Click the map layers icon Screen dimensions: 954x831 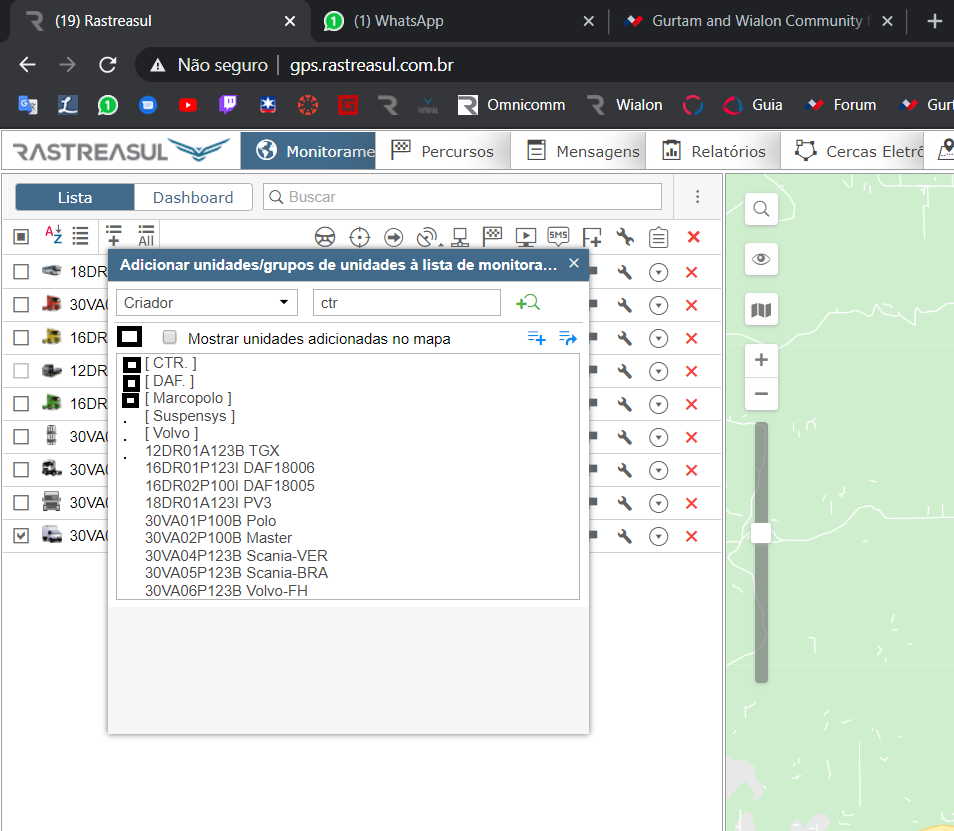click(x=761, y=311)
